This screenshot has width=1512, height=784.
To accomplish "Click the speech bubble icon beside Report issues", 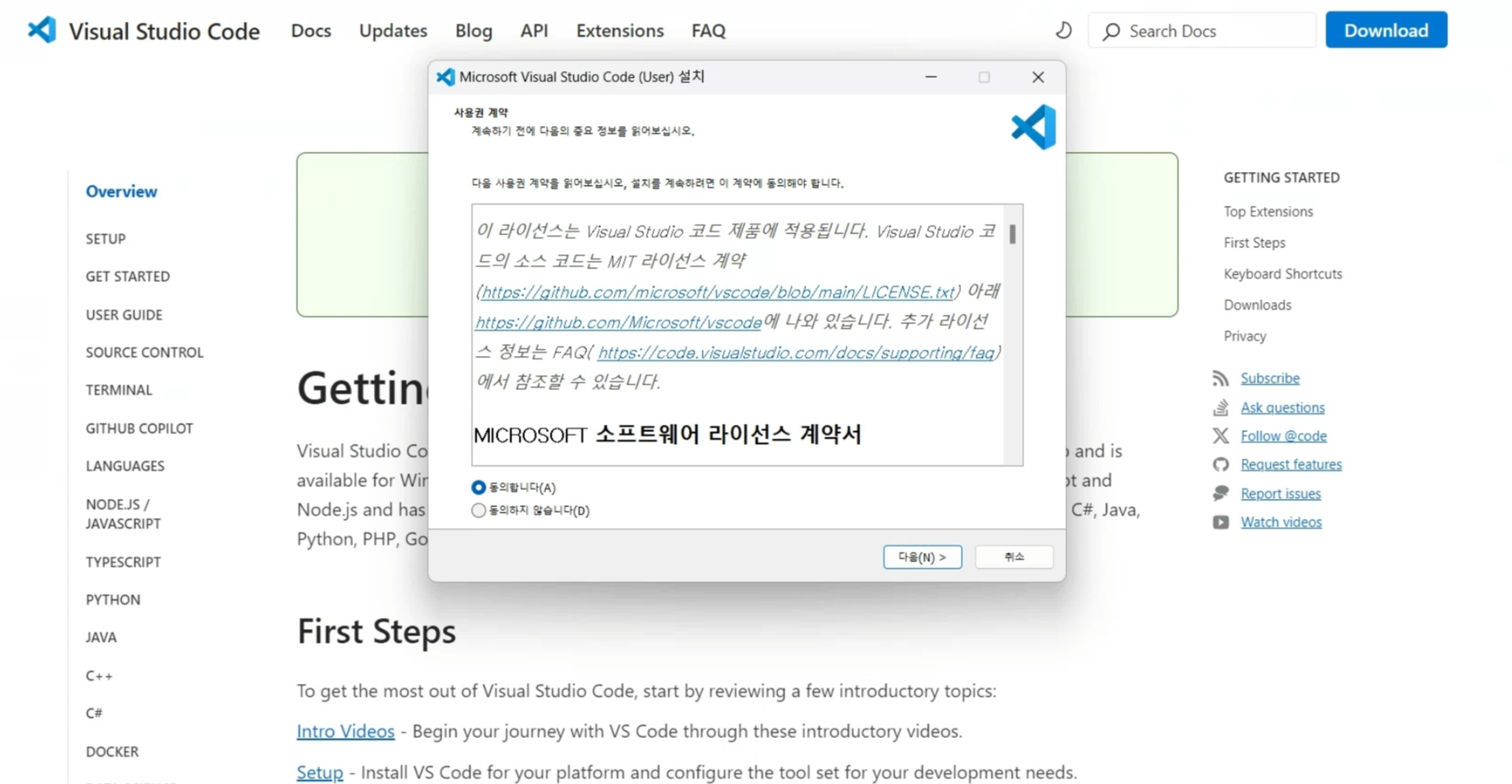I will pyautogui.click(x=1220, y=493).
